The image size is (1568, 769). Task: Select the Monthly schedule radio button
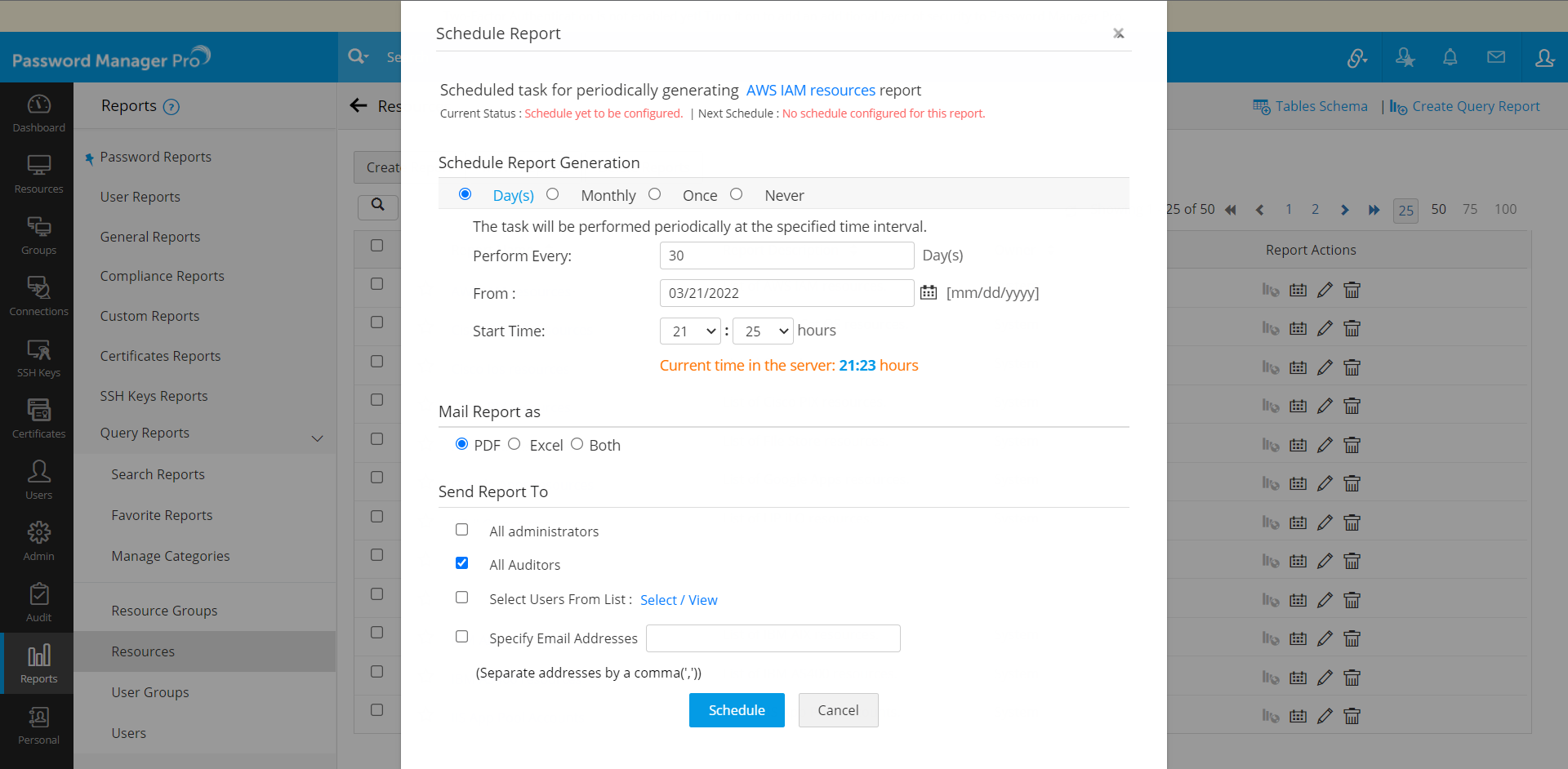(553, 194)
